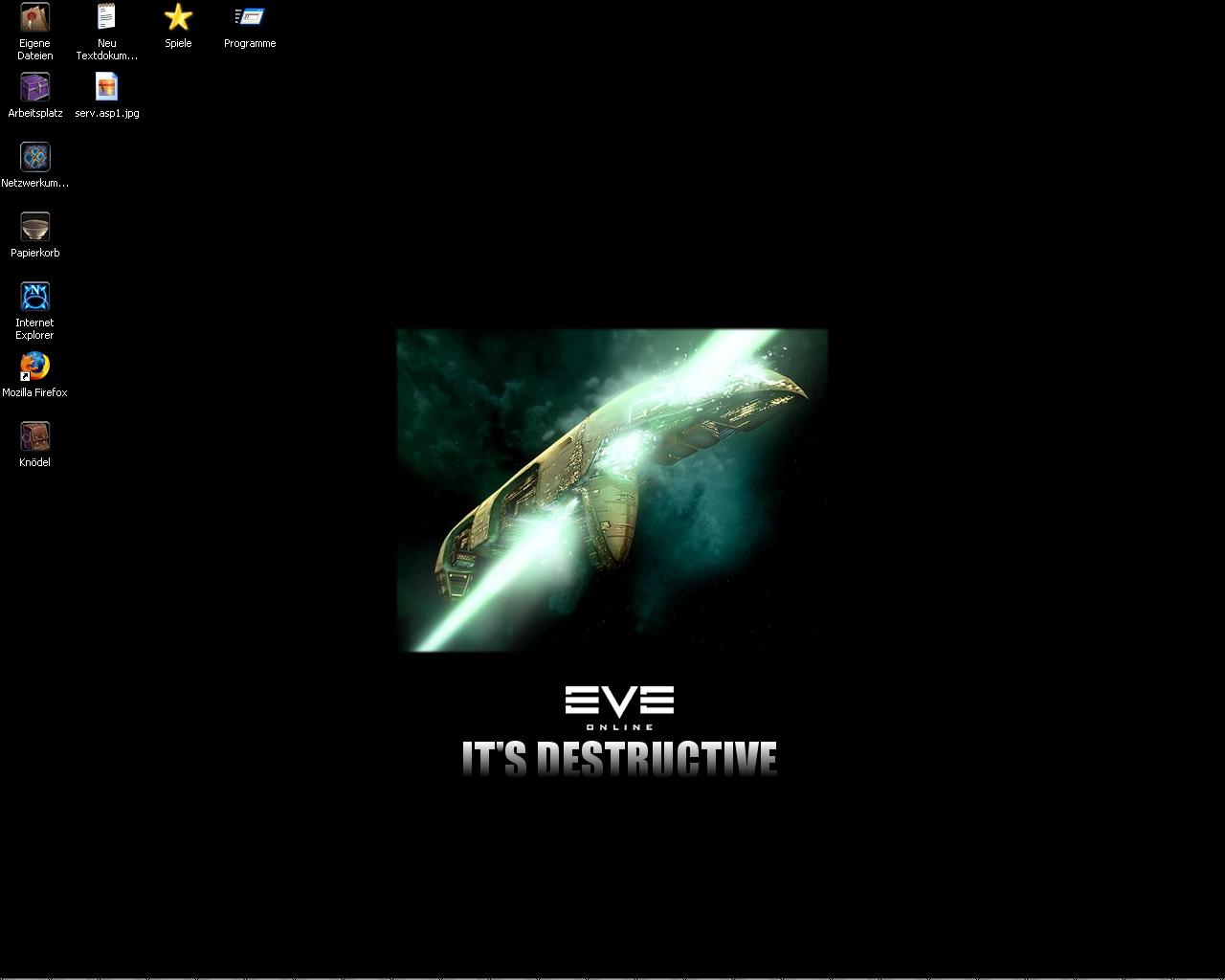Select the Papierkorb recycle bin icon

[35, 228]
